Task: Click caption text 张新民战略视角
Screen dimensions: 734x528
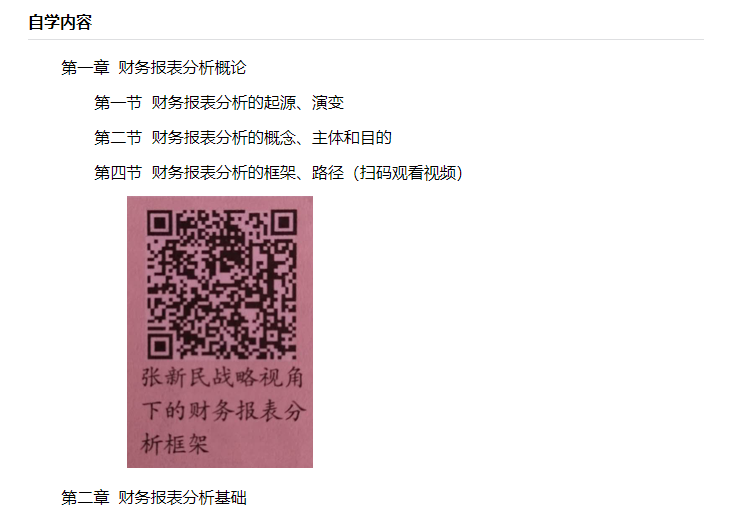Action: [x=222, y=377]
